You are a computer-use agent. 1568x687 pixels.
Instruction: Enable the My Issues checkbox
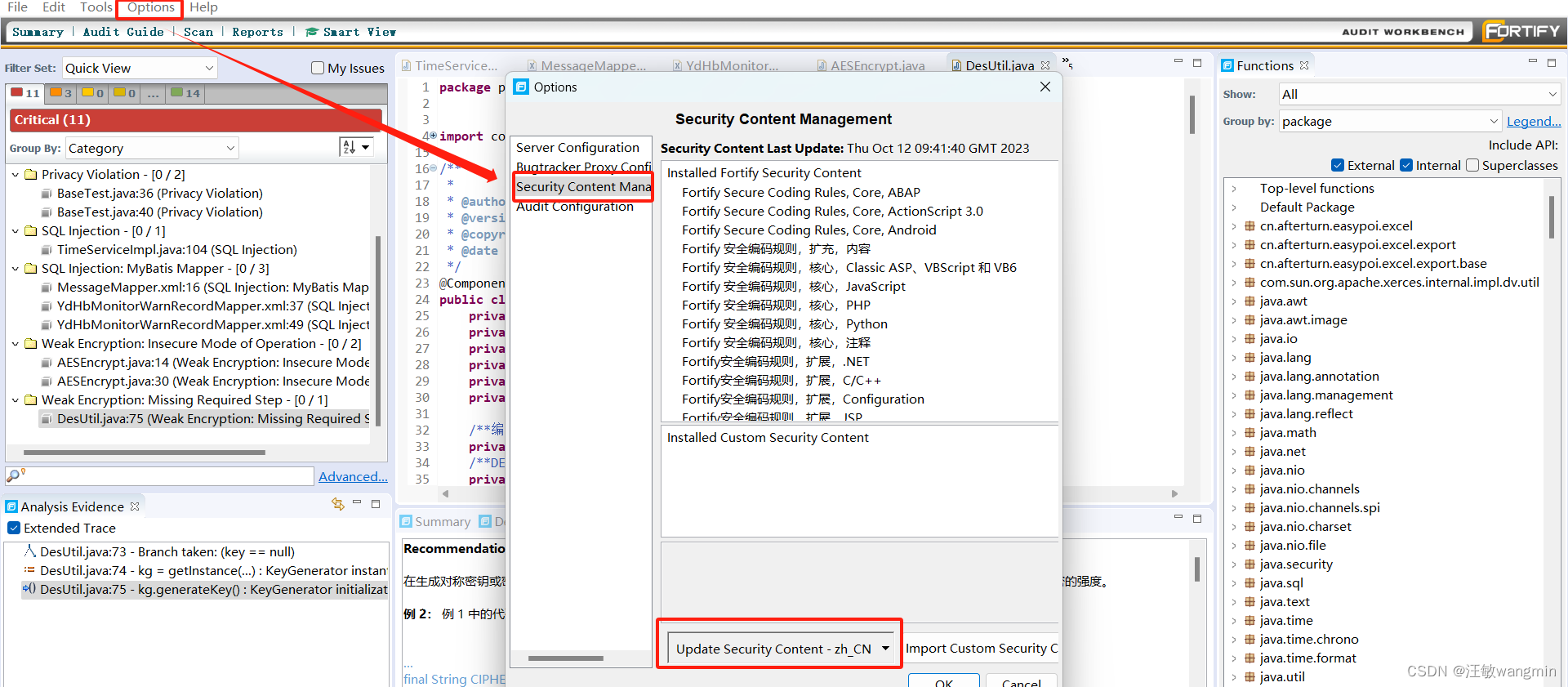click(318, 68)
